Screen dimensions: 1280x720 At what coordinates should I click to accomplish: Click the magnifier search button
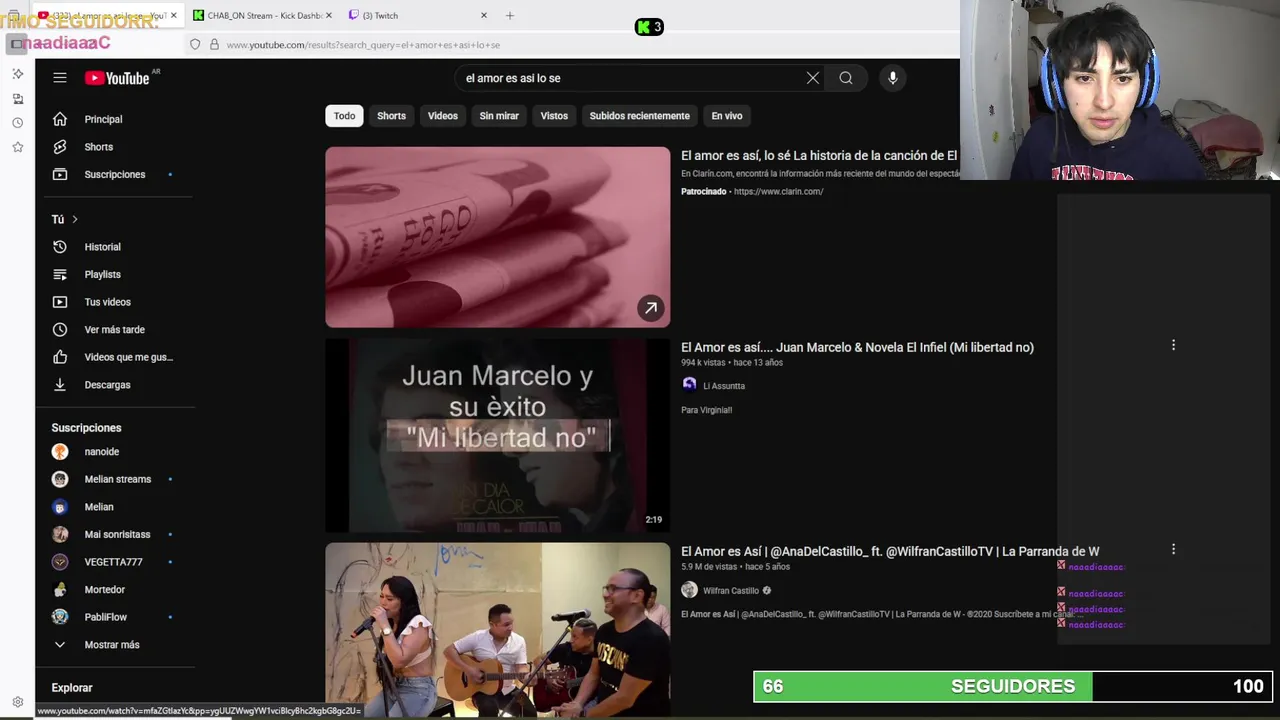(x=846, y=78)
